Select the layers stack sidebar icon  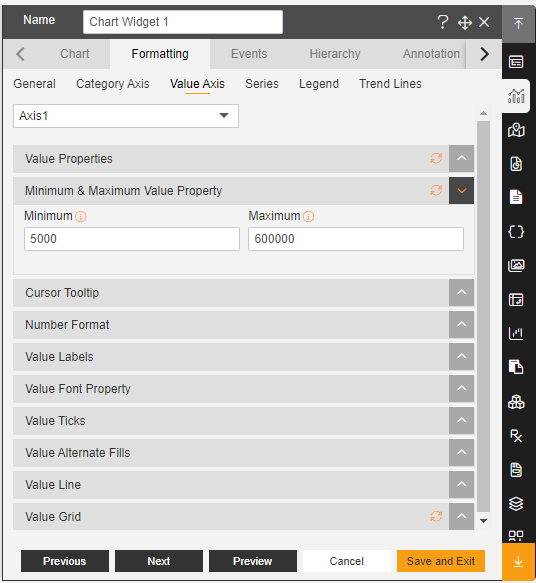(x=516, y=504)
